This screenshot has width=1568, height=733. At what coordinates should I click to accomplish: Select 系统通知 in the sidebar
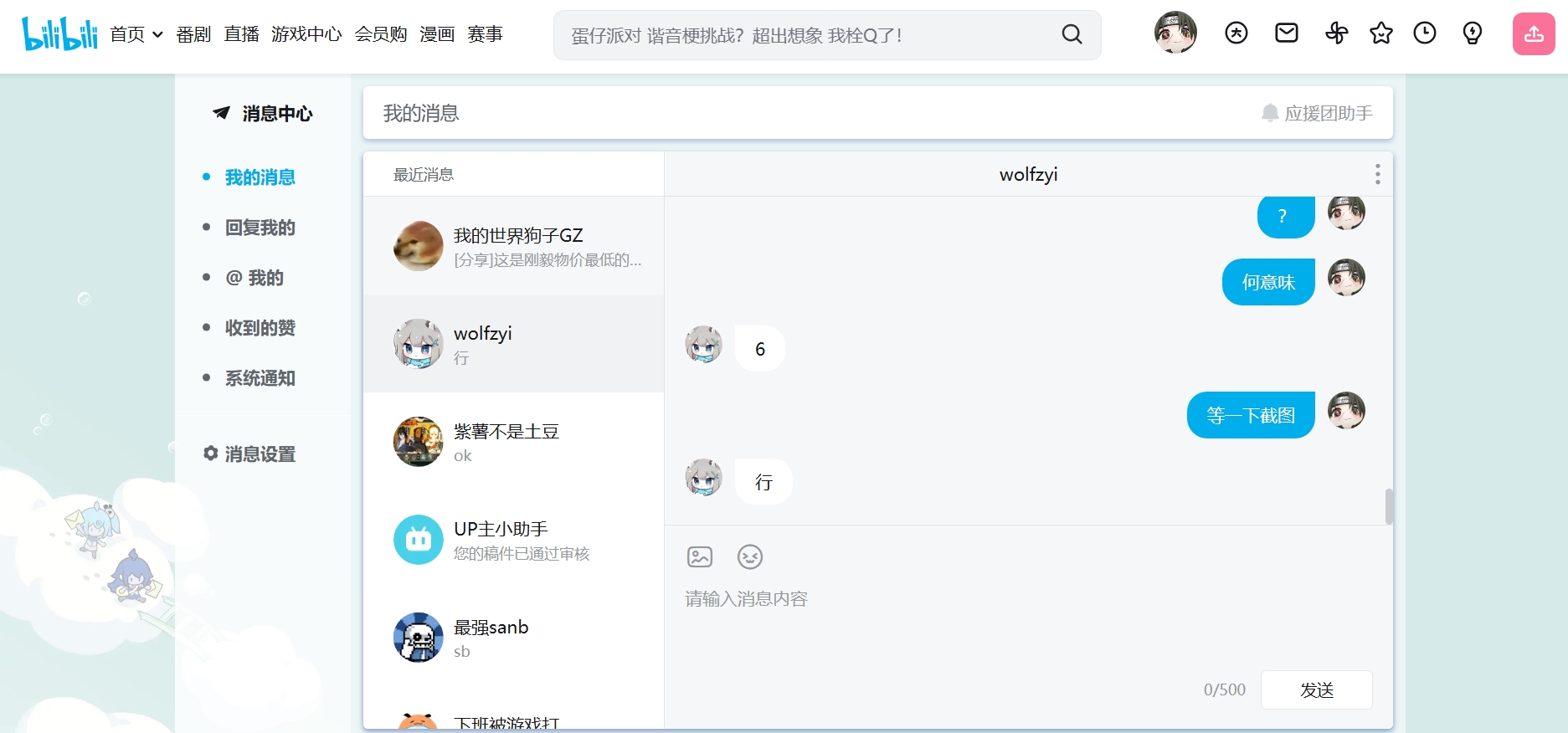[260, 378]
